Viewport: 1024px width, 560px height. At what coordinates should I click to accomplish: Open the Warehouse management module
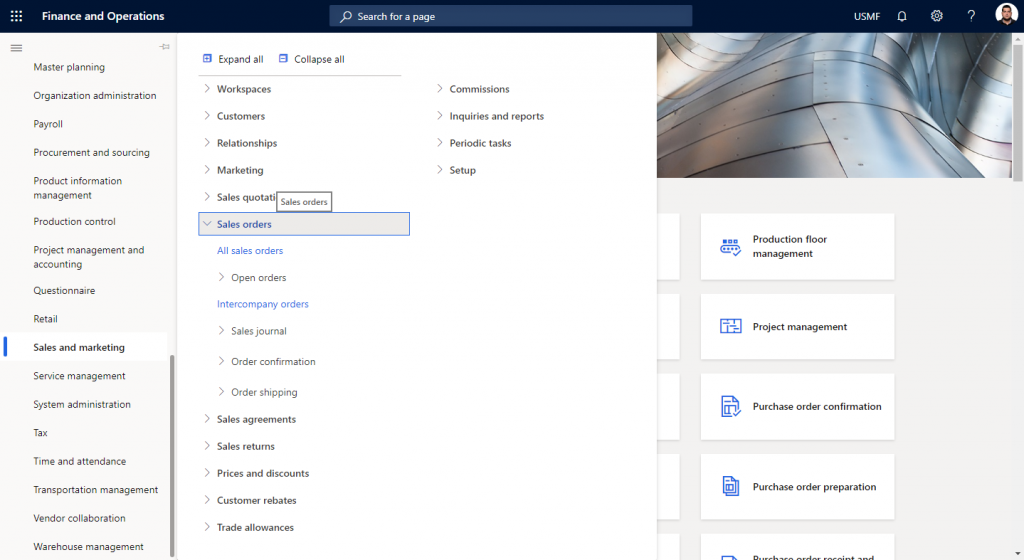[89, 546]
